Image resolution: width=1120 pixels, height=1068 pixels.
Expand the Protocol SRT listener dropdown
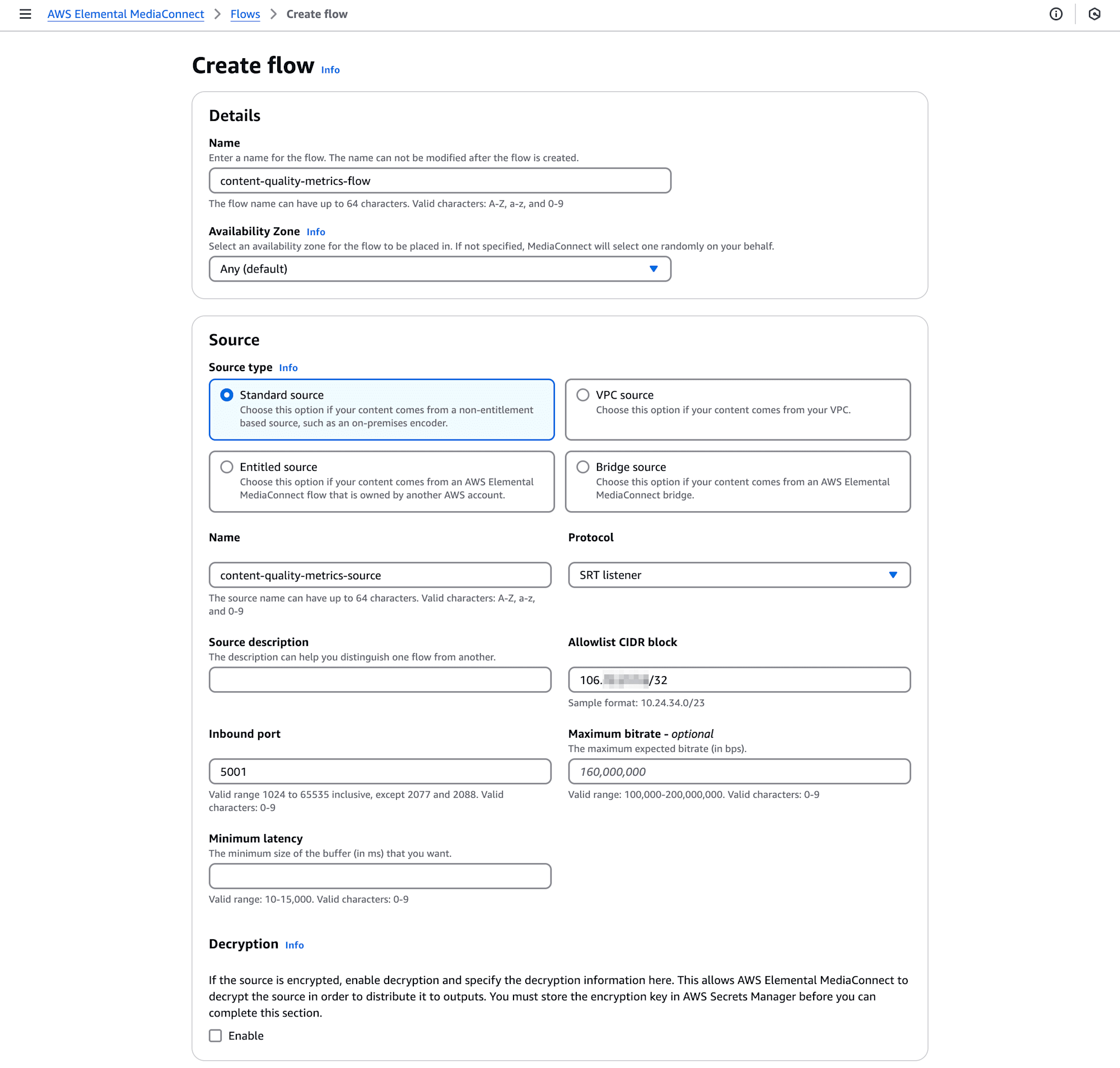892,575
